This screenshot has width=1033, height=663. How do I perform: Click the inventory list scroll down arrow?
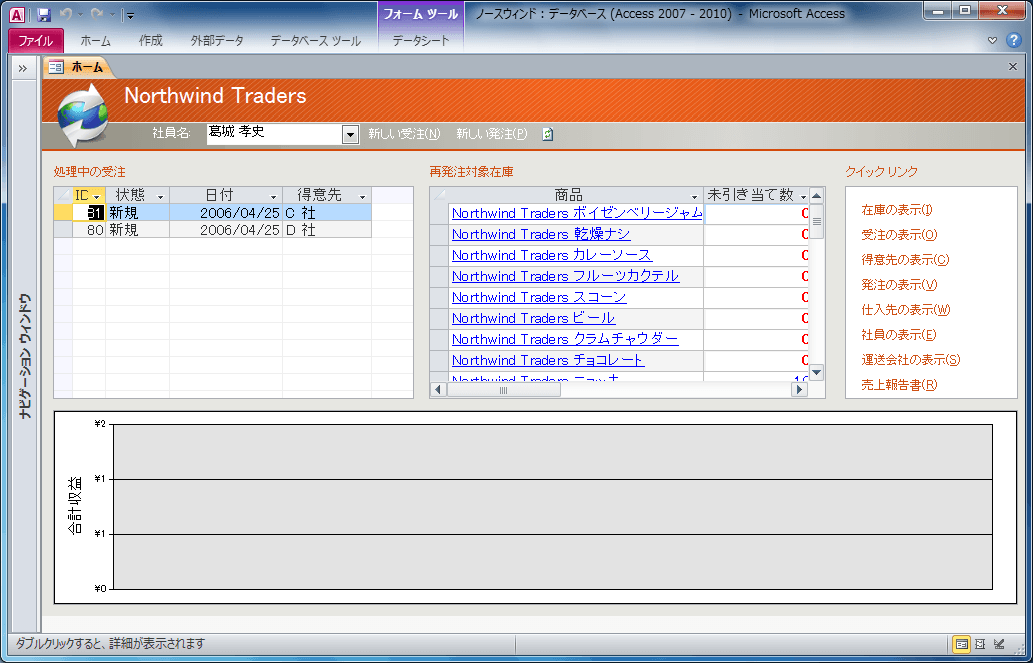tap(817, 372)
